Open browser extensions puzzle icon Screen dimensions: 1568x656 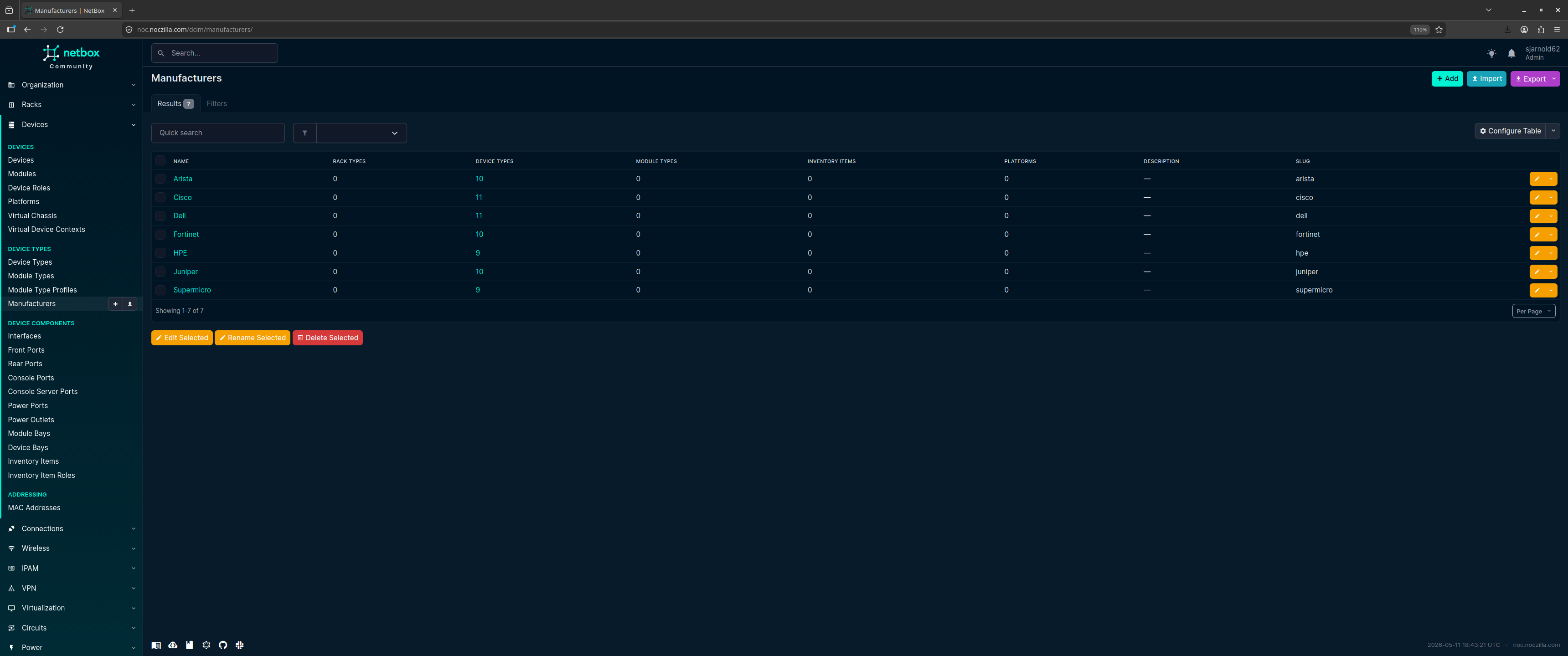point(1541,29)
